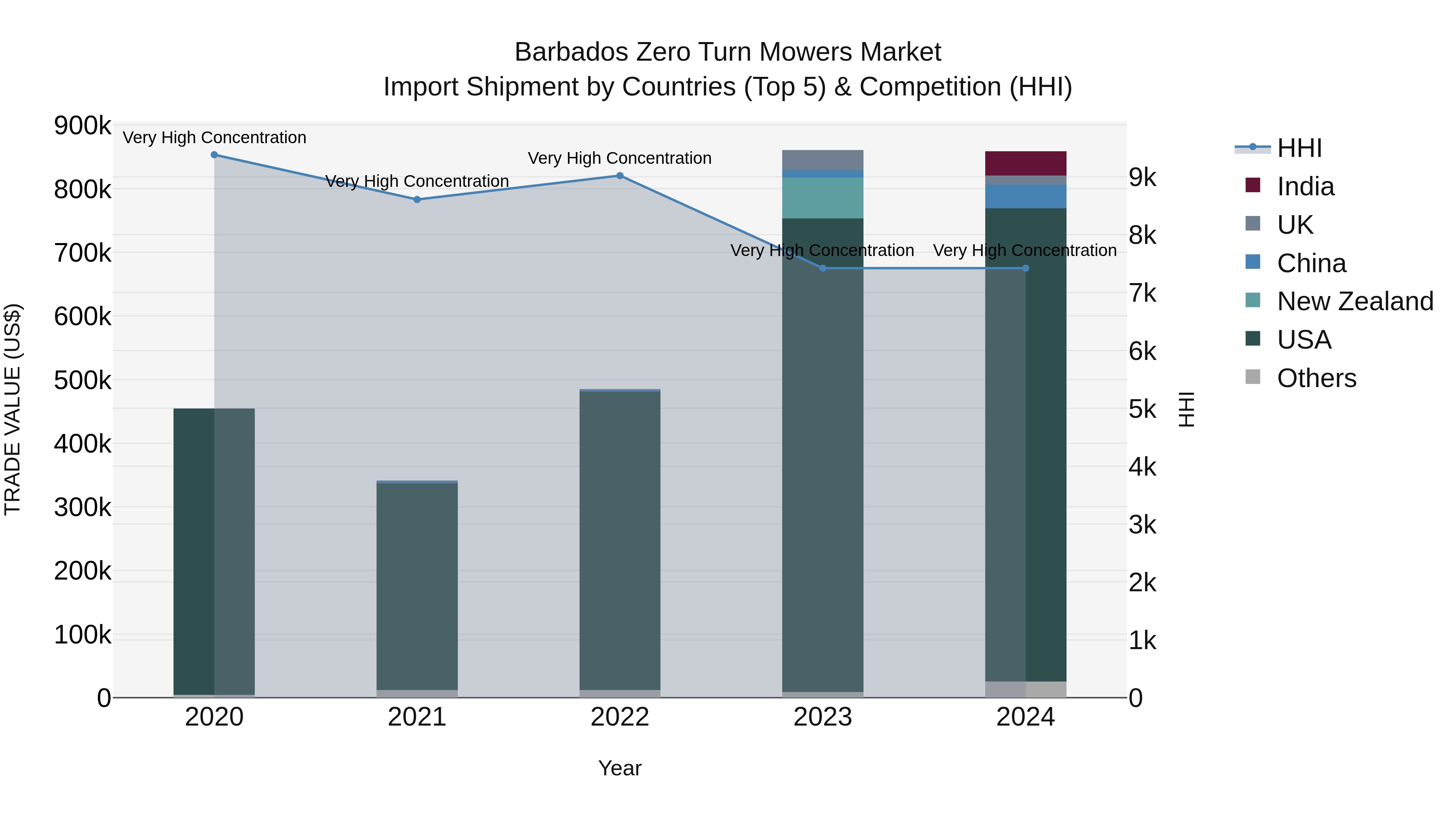Click the HHI line marker legend icon
Screen dimensions: 1456x819
1253,148
